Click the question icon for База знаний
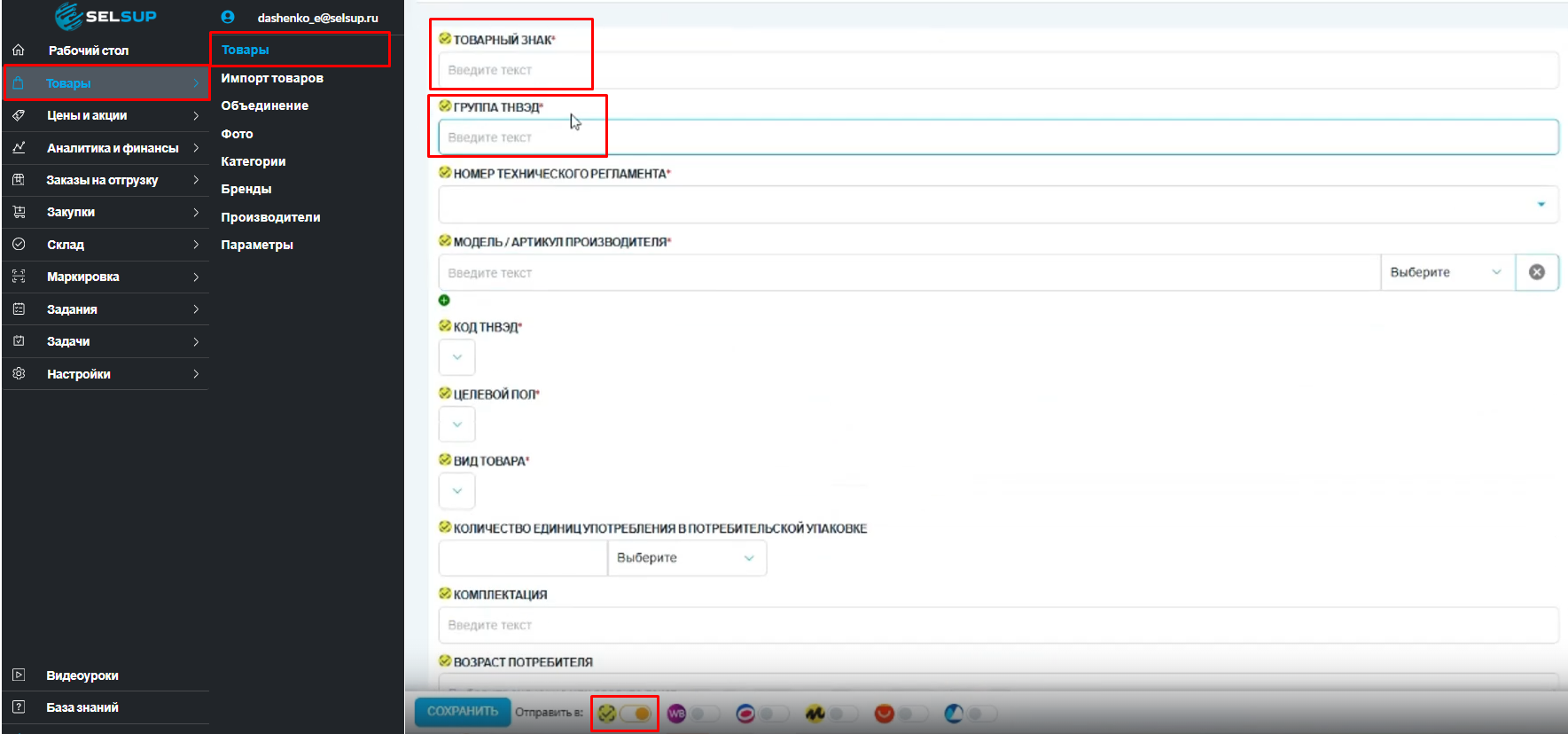The width and height of the screenshot is (1568, 734). pyautogui.click(x=19, y=707)
